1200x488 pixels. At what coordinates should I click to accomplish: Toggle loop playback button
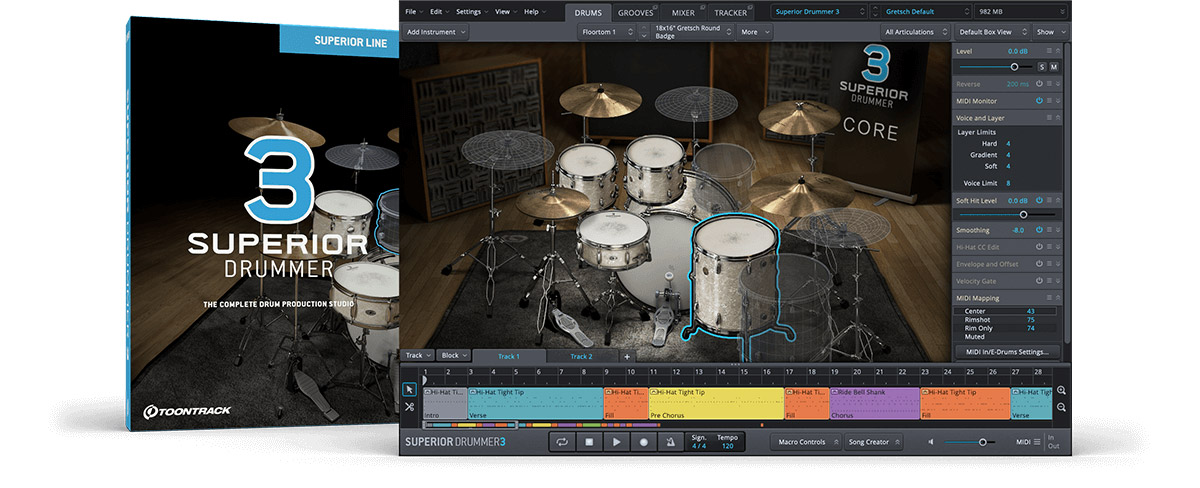click(x=562, y=442)
